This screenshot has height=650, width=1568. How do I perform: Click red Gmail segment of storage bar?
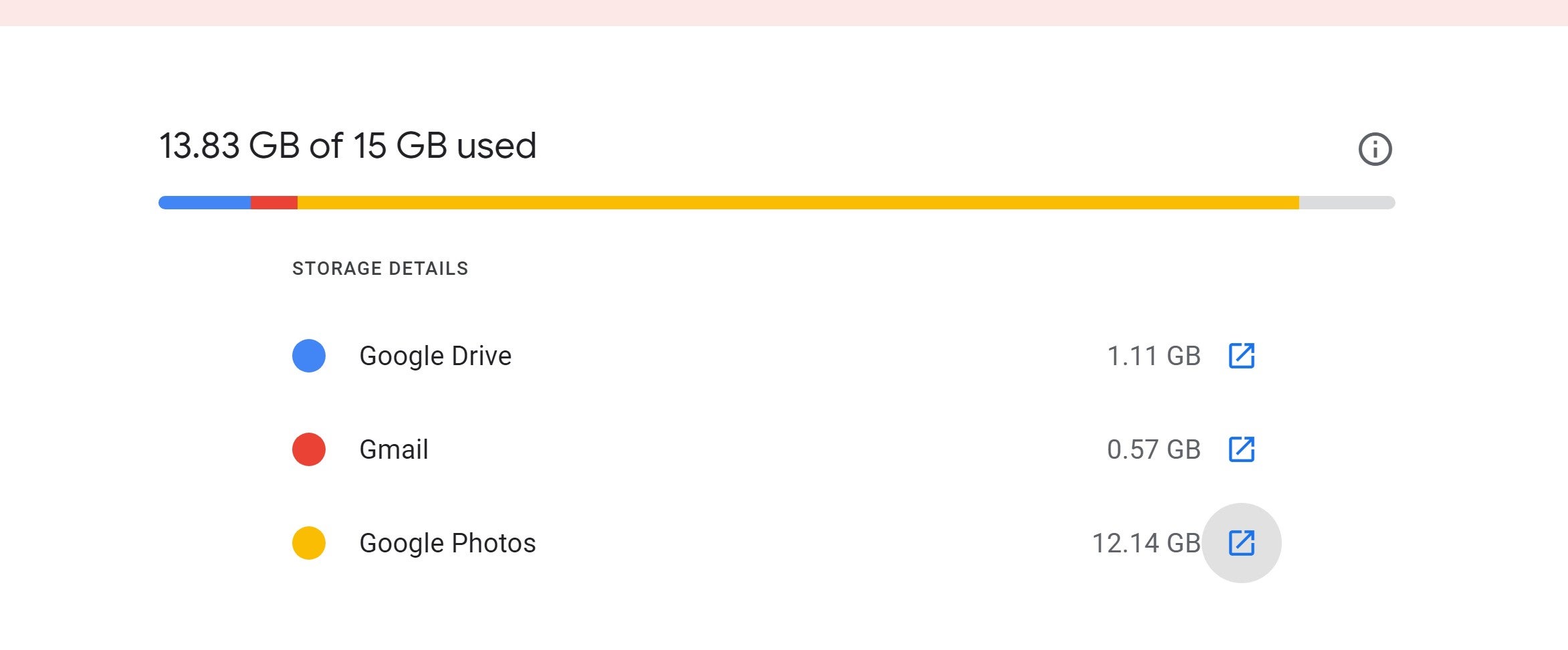[x=274, y=203]
